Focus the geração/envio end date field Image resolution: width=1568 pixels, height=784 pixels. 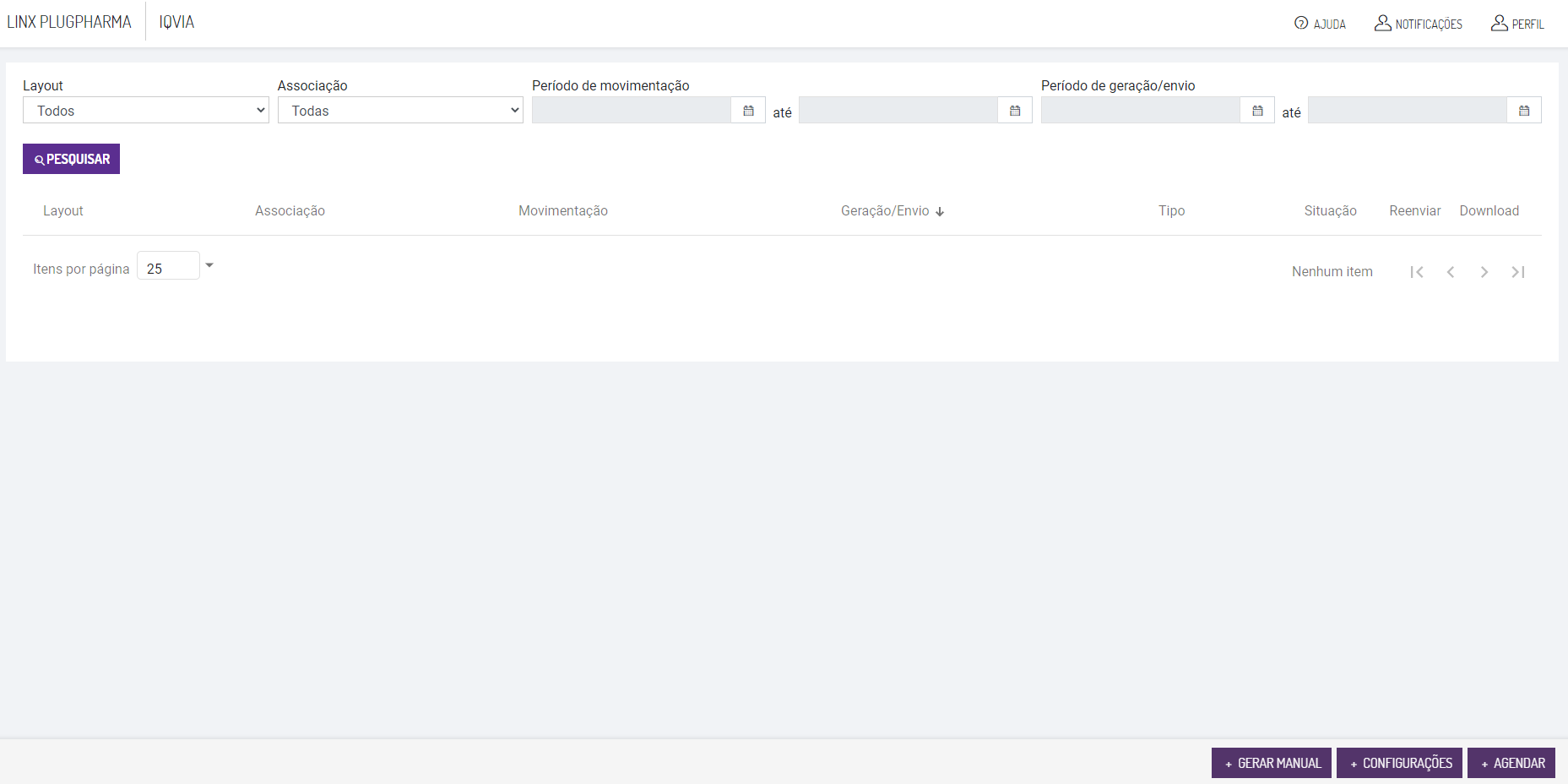[x=1408, y=111]
